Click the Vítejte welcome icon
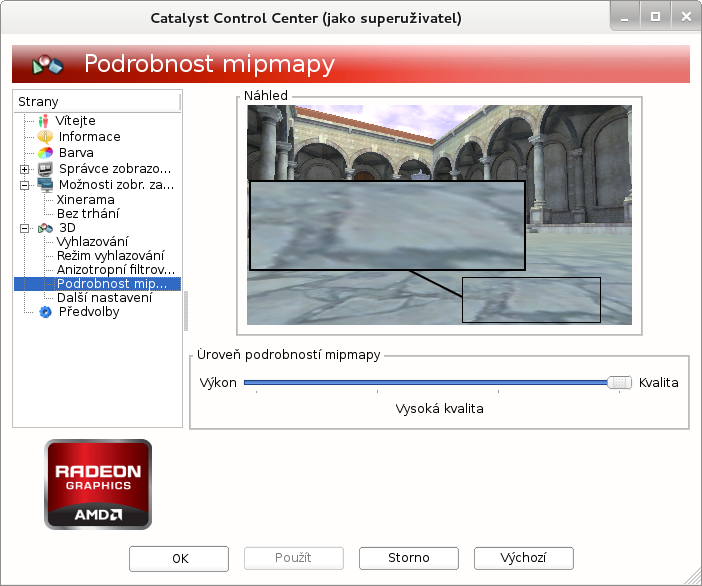The width and height of the screenshot is (702, 586). point(43,121)
